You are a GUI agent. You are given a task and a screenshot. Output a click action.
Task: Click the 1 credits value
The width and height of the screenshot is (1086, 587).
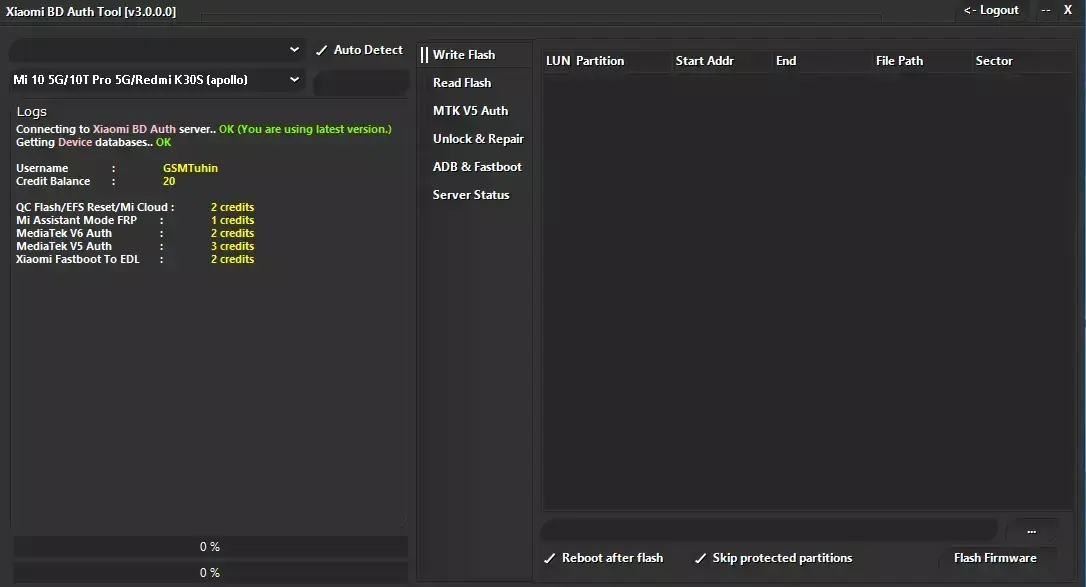click(x=233, y=220)
